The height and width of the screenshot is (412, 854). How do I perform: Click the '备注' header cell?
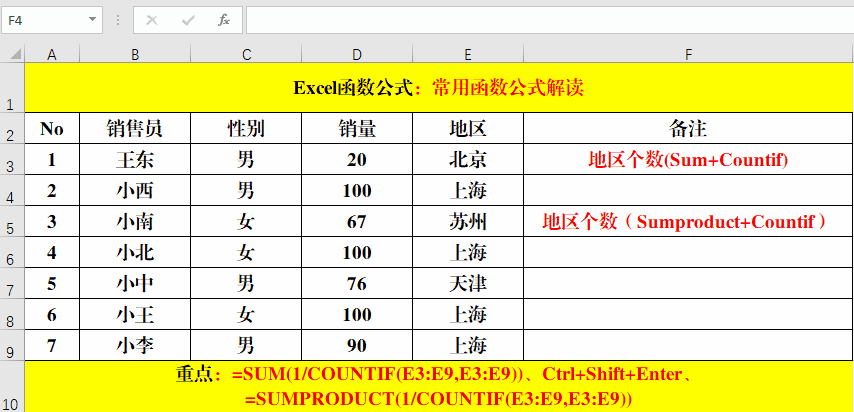(688, 129)
